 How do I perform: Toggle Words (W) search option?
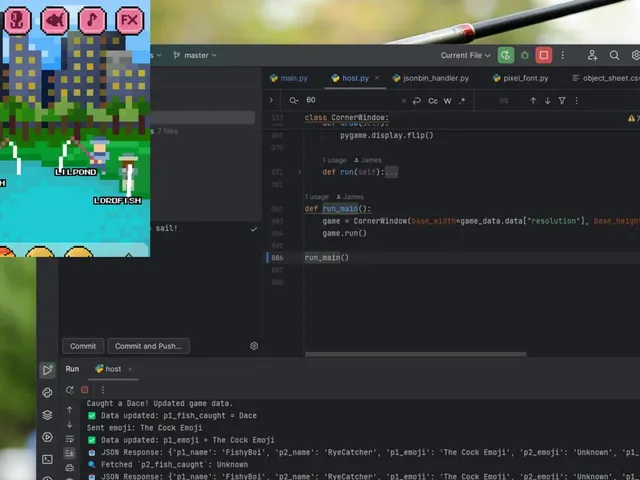[448, 101]
